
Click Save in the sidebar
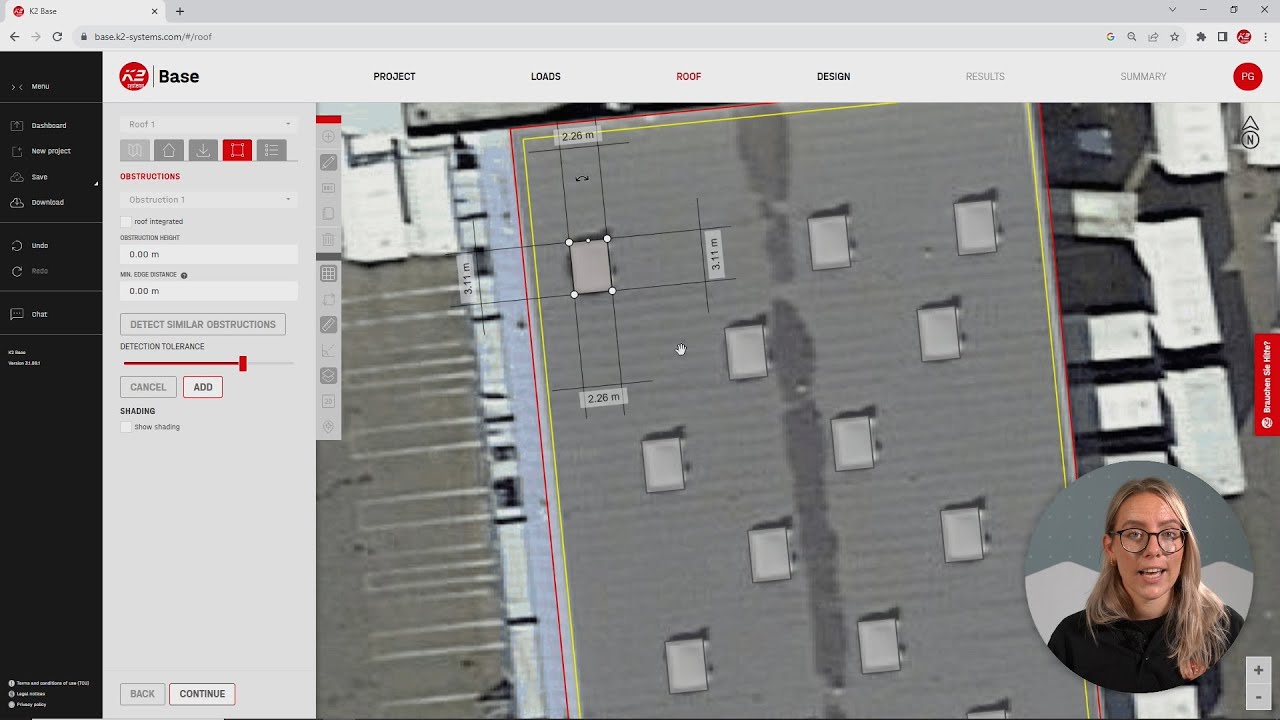(29, 177)
